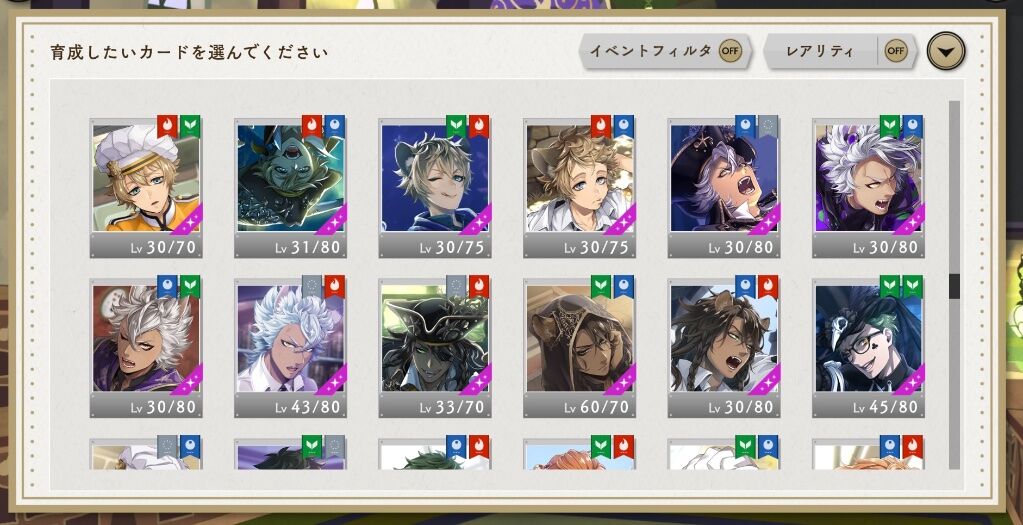
Task: Toggle the レアリティ OFF switch
Action: click(896, 51)
